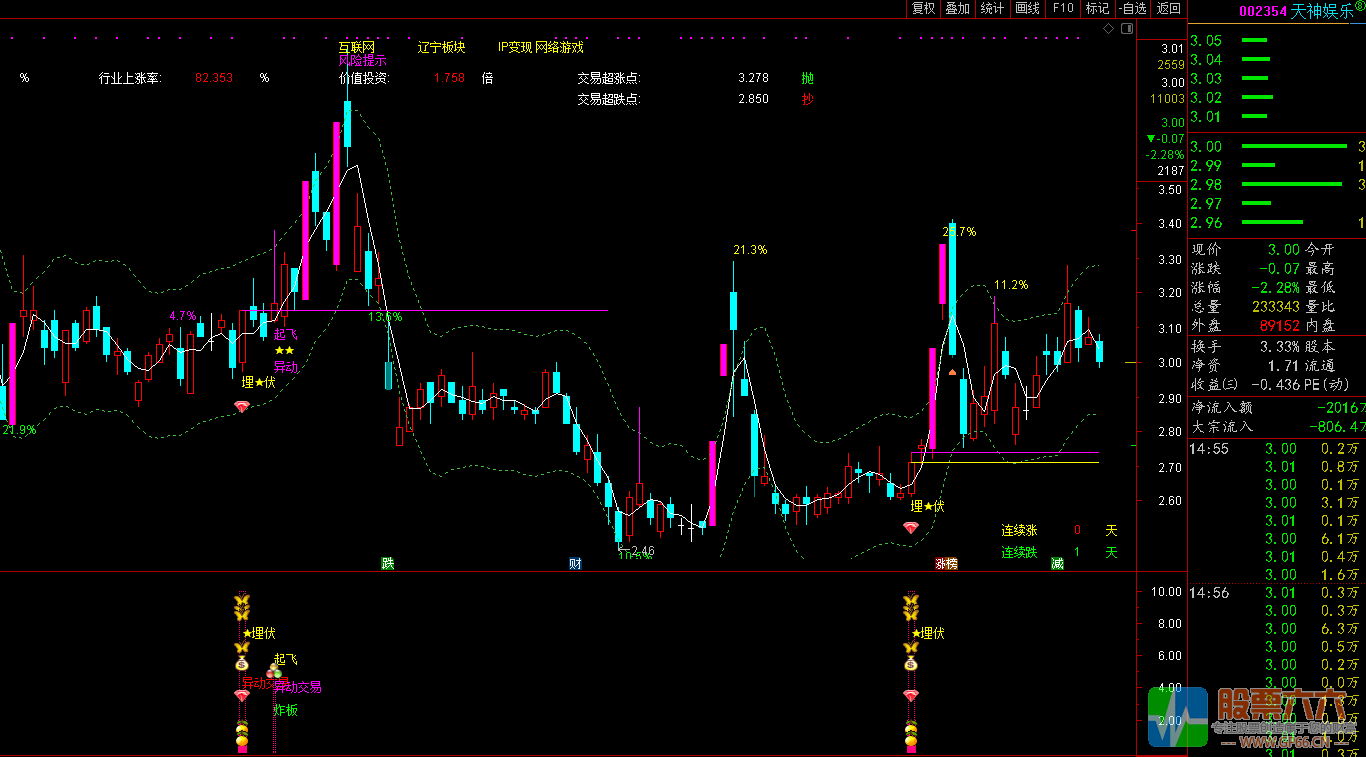Click the 辽宁板块 sector label
The width and height of the screenshot is (1366, 757).
click(x=441, y=47)
